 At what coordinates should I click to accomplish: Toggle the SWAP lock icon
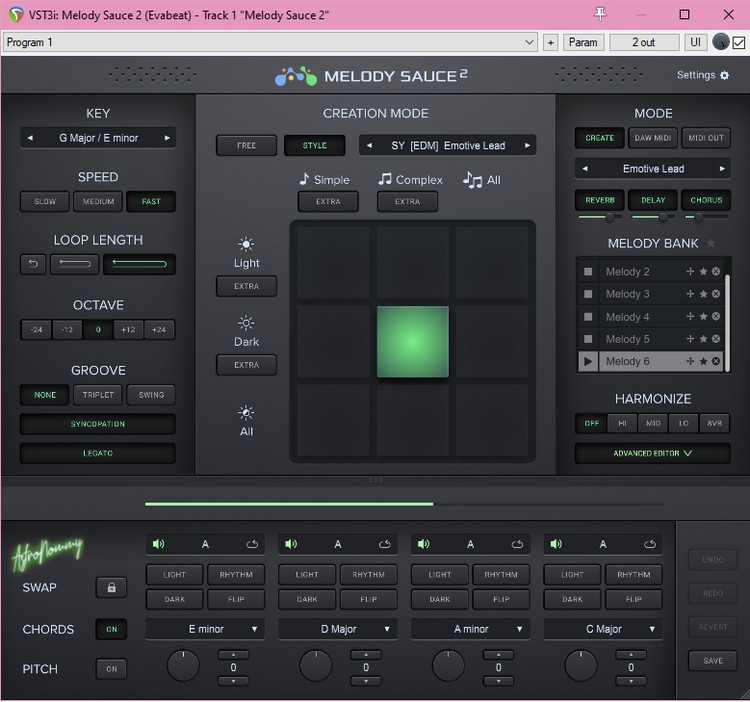111,587
